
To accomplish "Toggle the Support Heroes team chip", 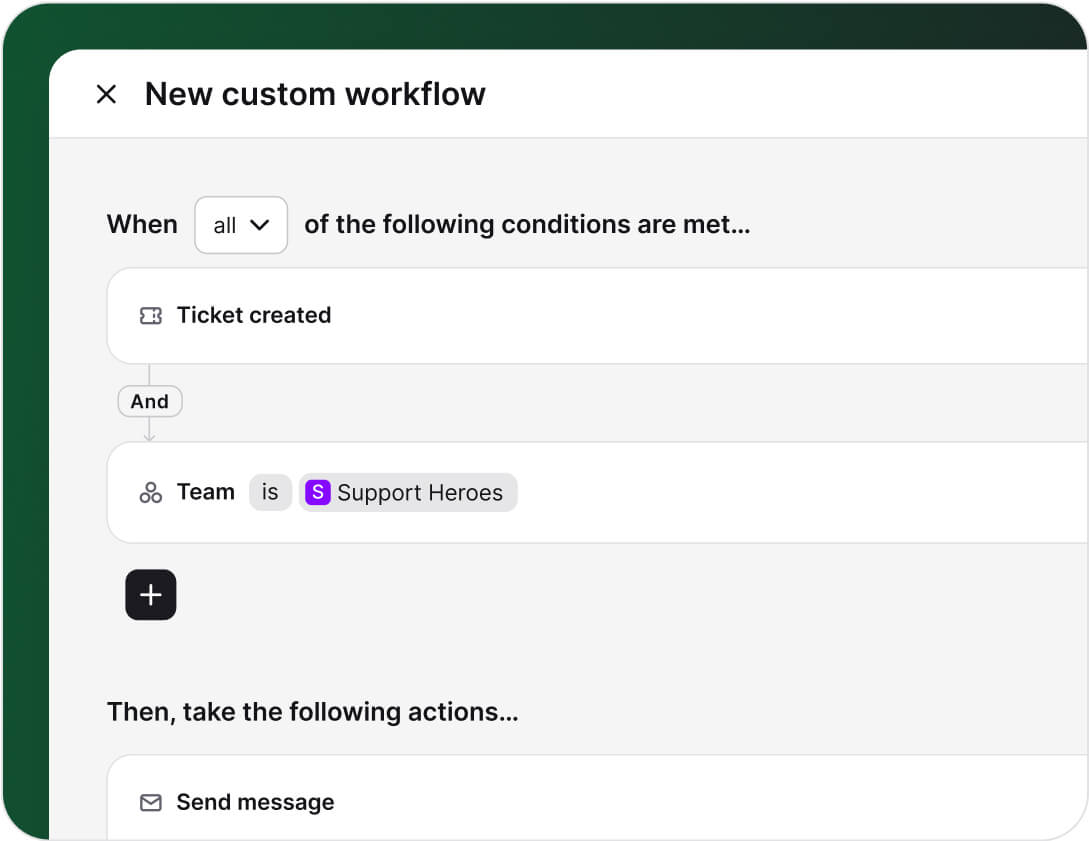I will click(408, 492).
